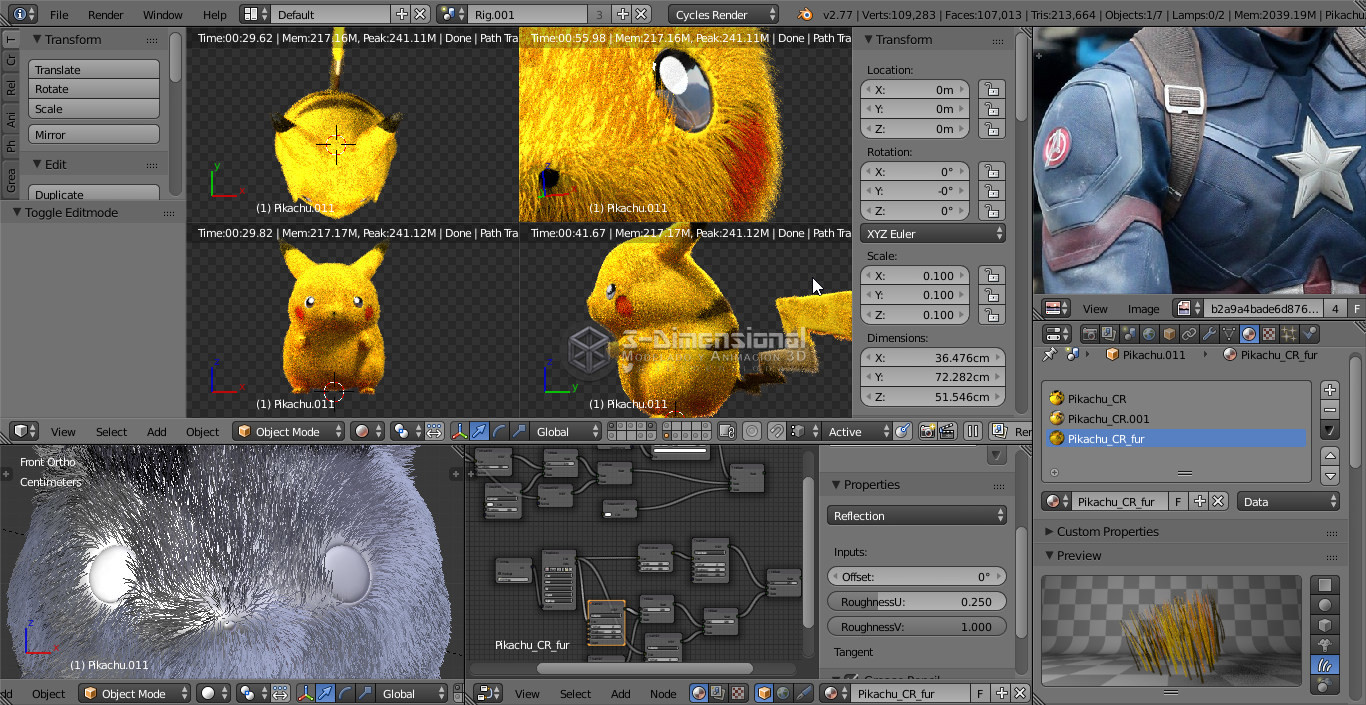Select translate manipulator arrow in upper header
1366x705 pixels.
click(480, 431)
